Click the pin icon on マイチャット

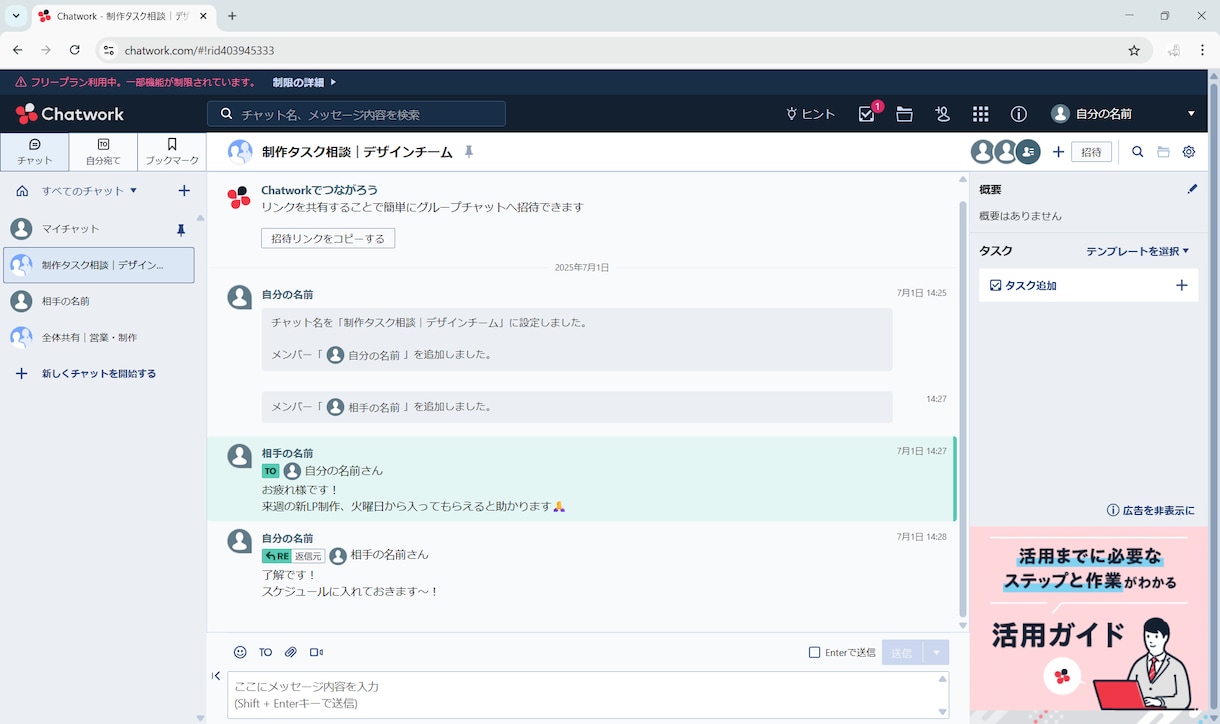(x=181, y=230)
